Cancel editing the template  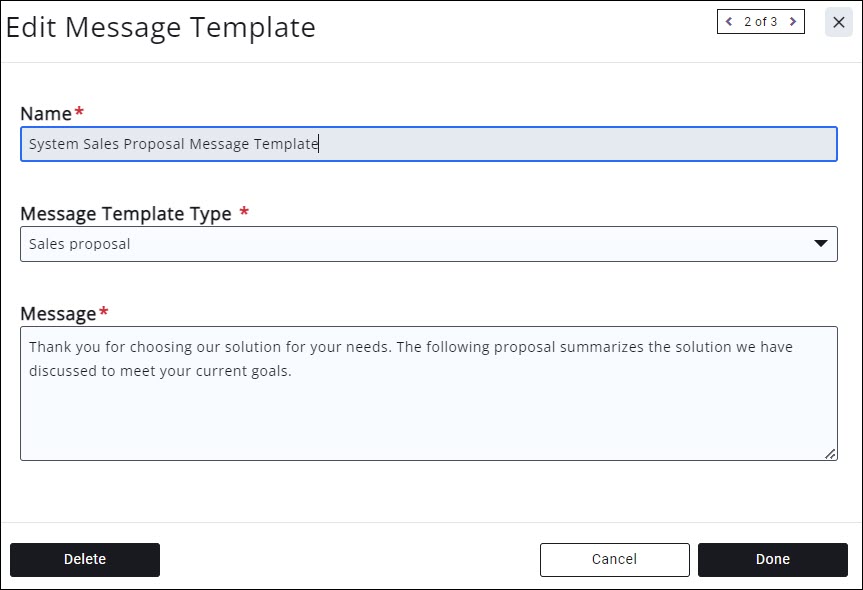(x=614, y=560)
